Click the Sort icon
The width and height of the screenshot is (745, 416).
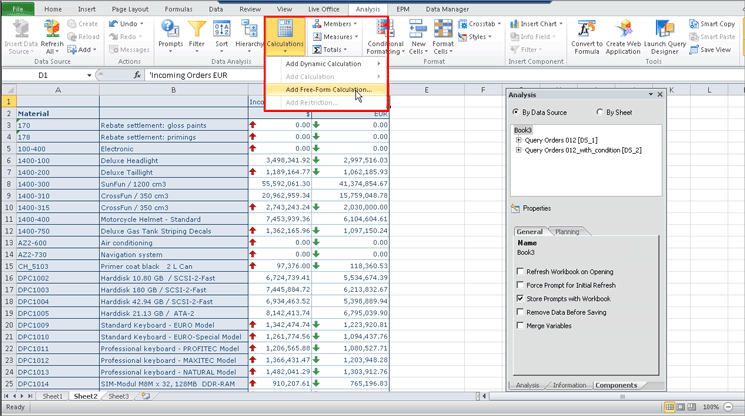coord(222,29)
